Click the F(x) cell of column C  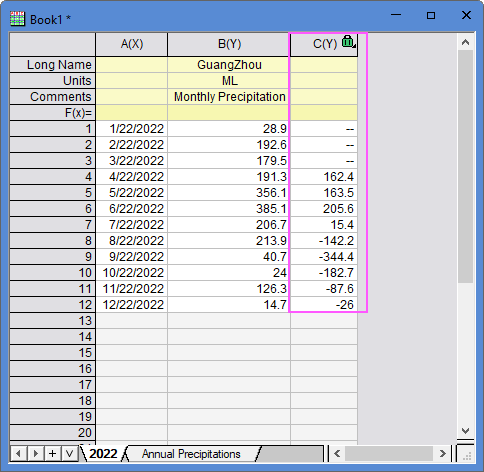[x=324, y=113]
